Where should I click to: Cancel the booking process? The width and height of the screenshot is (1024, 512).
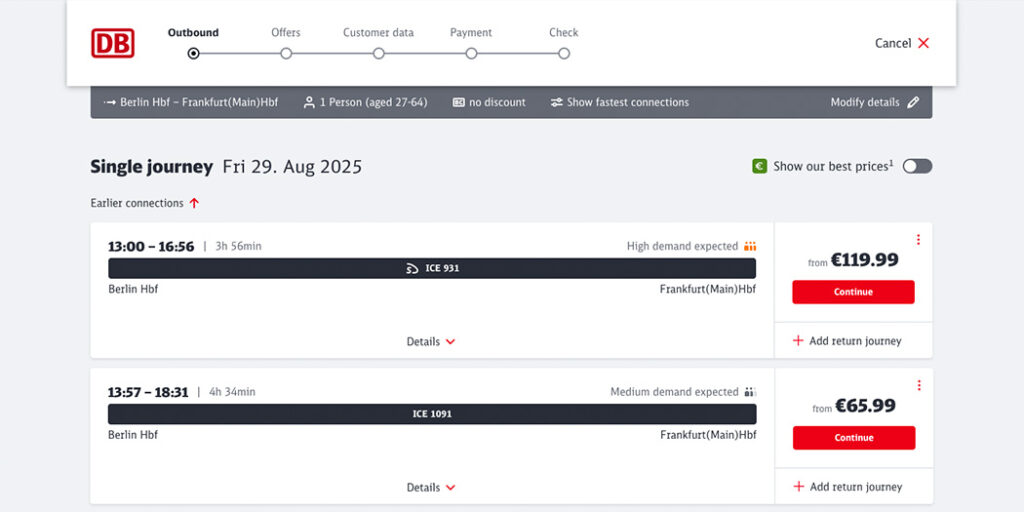pyautogui.click(x=902, y=43)
